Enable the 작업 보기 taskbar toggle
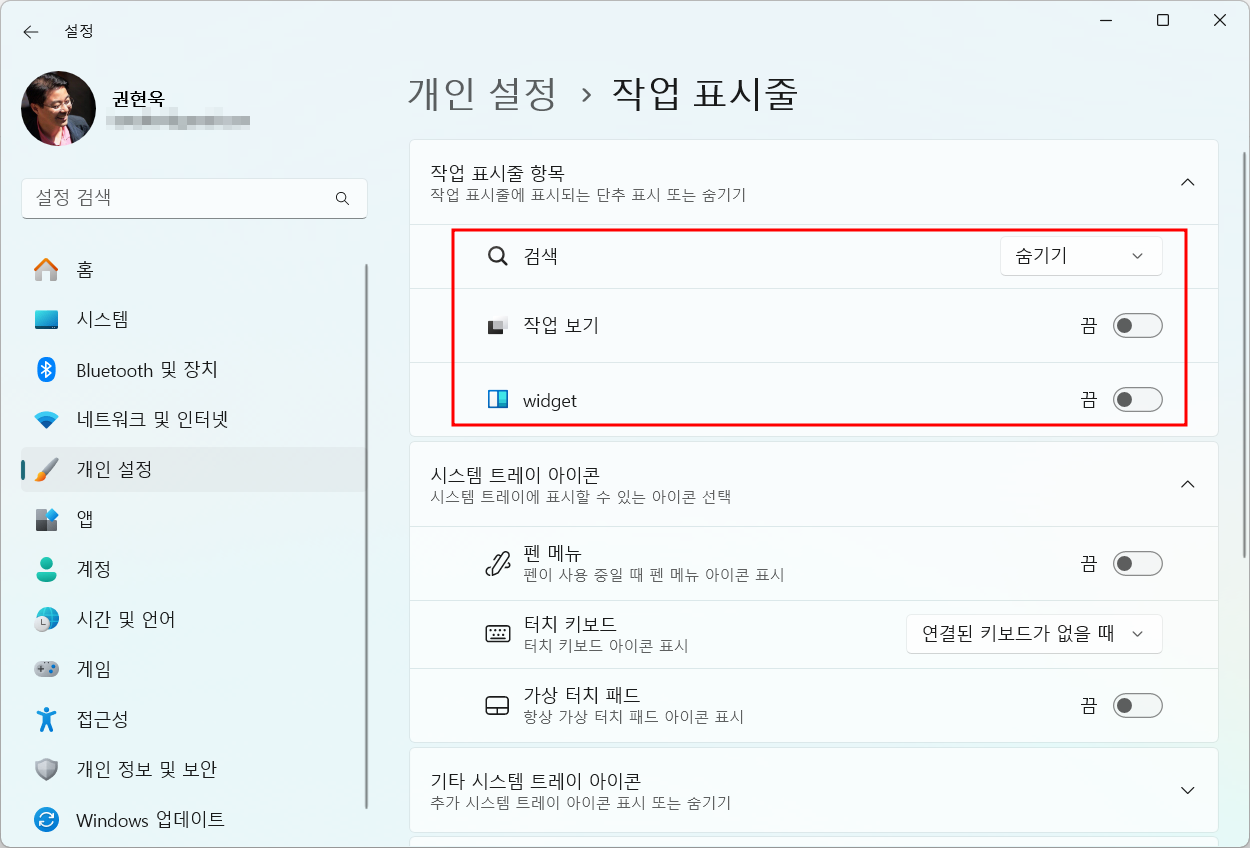The height and width of the screenshot is (848, 1250). pyautogui.click(x=1137, y=325)
